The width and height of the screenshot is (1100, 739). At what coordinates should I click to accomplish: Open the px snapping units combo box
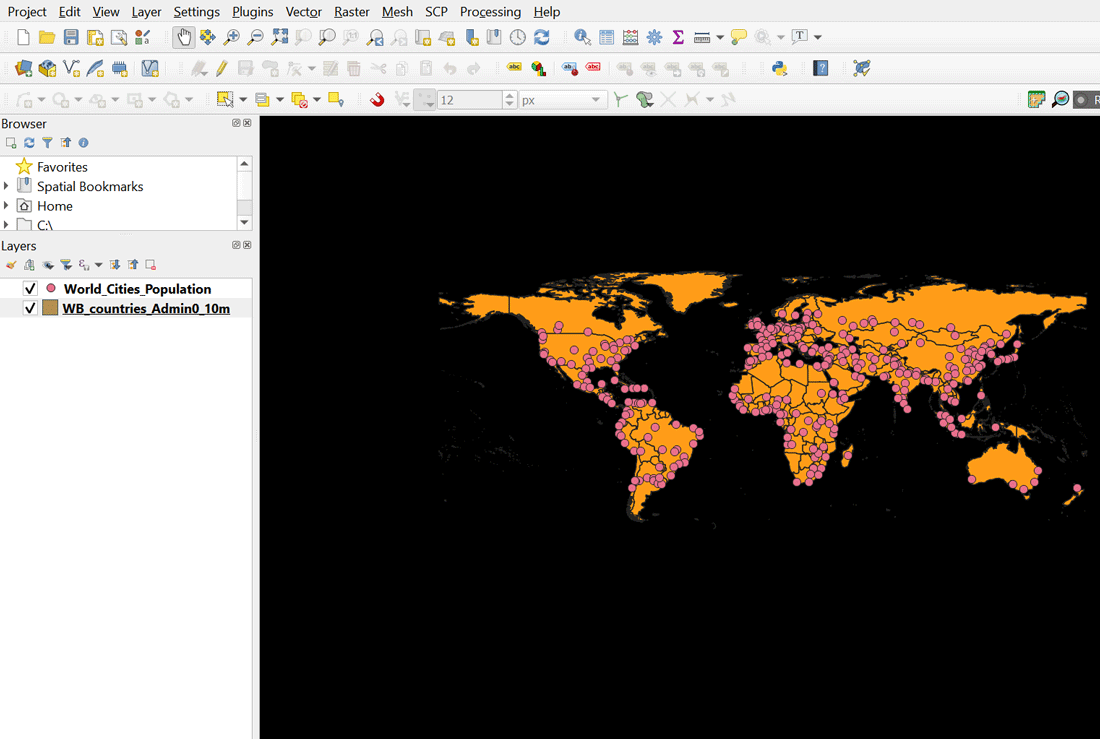pyautogui.click(x=562, y=100)
